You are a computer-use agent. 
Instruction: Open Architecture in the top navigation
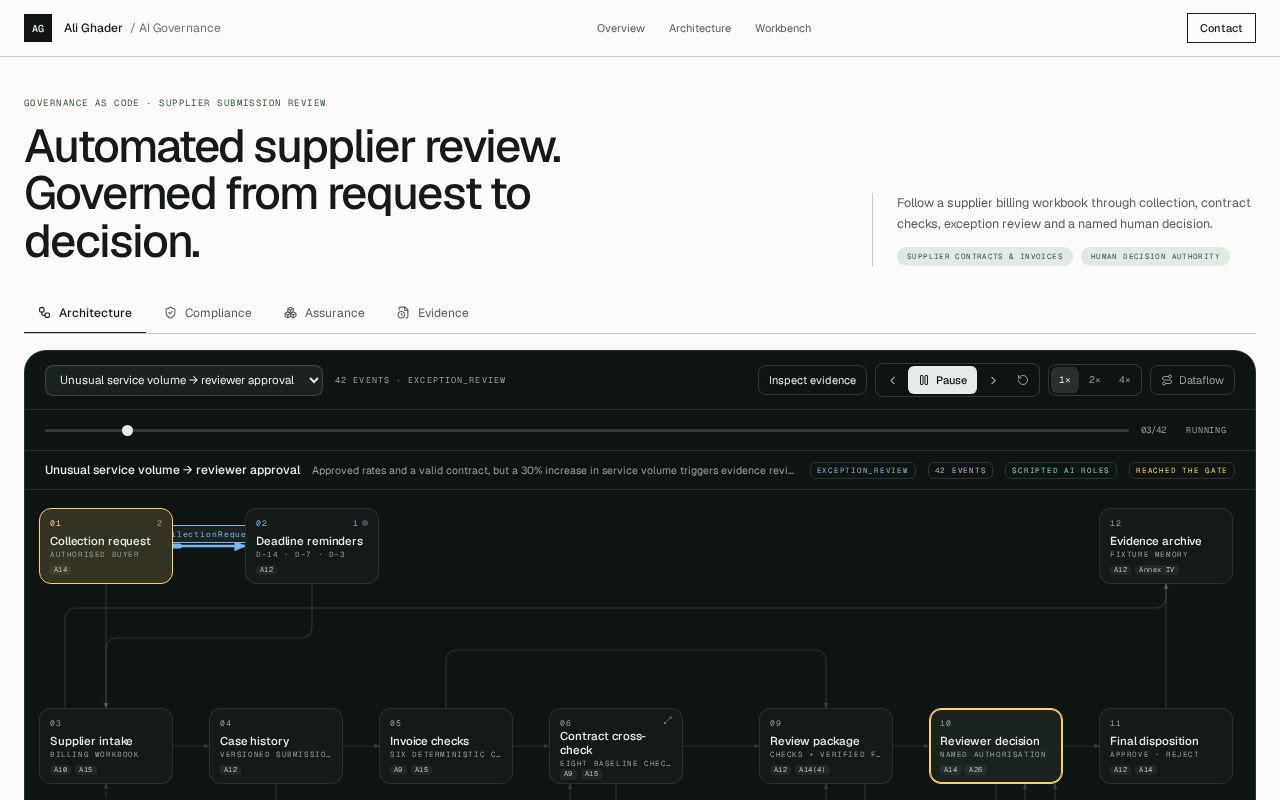pos(700,28)
